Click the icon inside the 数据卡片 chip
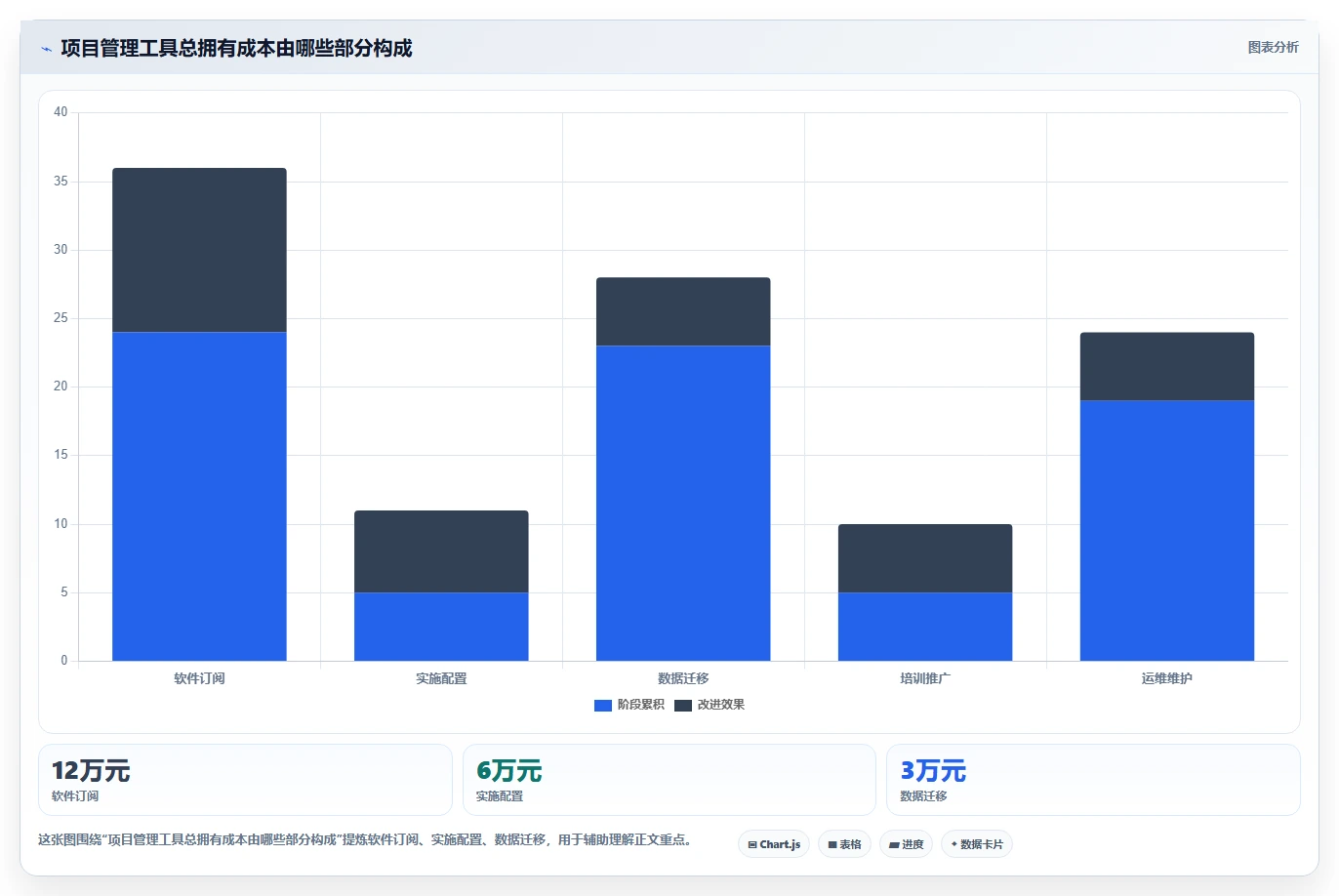The height and width of the screenshot is (896, 1339). click(x=954, y=844)
